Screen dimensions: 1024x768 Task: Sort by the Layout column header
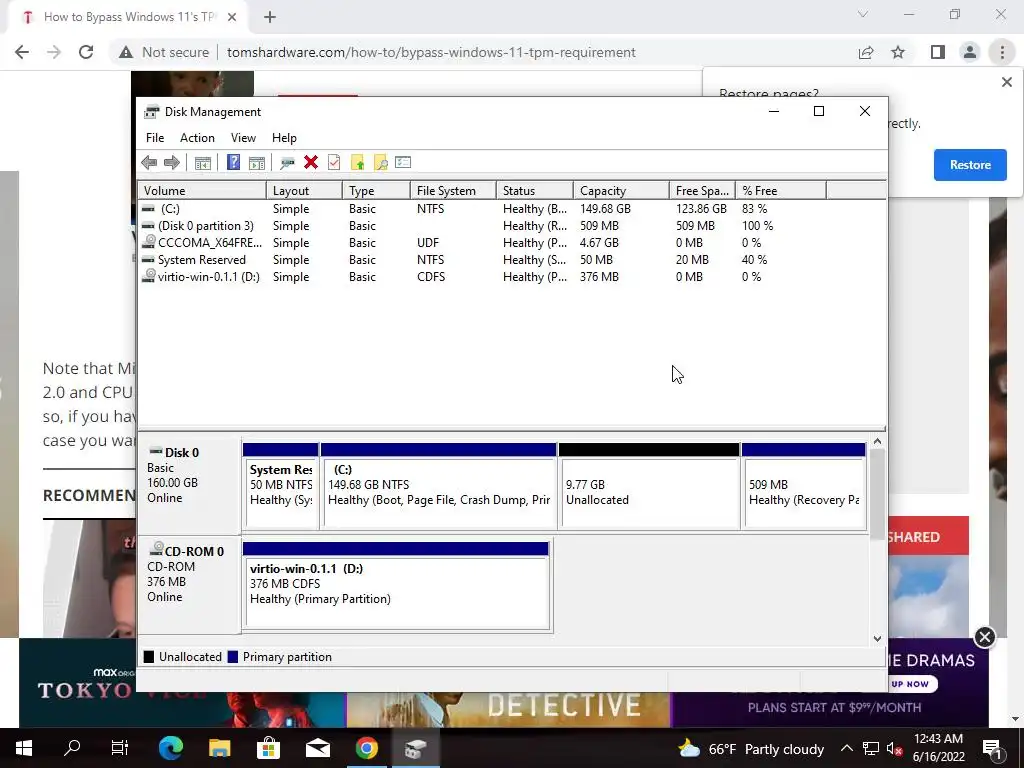(304, 191)
